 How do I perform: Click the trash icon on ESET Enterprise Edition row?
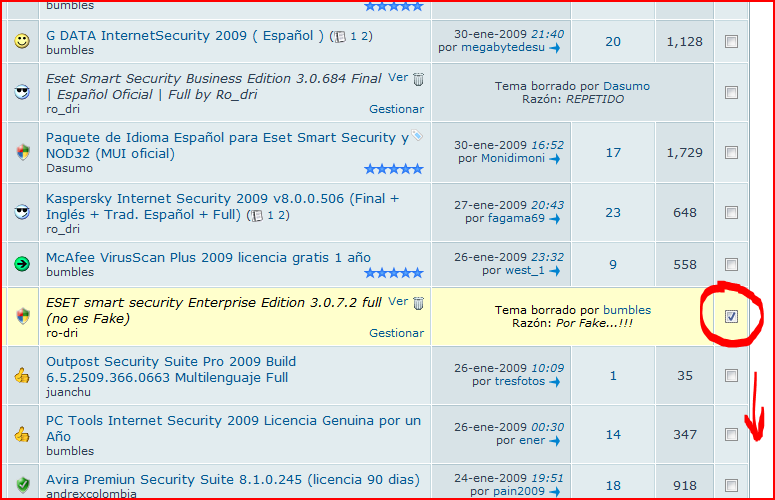(419, 302)
